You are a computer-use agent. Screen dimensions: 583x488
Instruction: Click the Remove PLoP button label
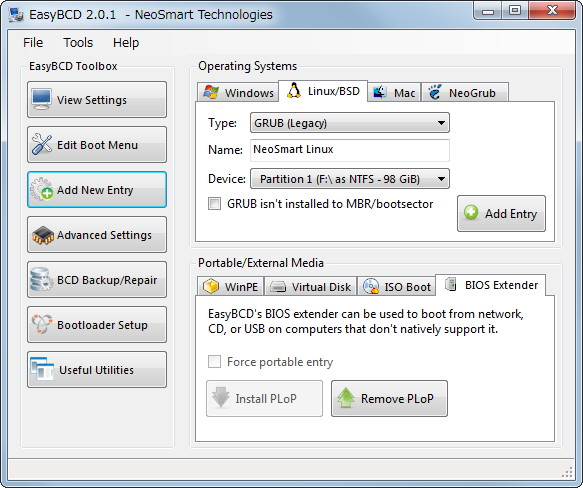pyautogui.click(x=397, y=399)
